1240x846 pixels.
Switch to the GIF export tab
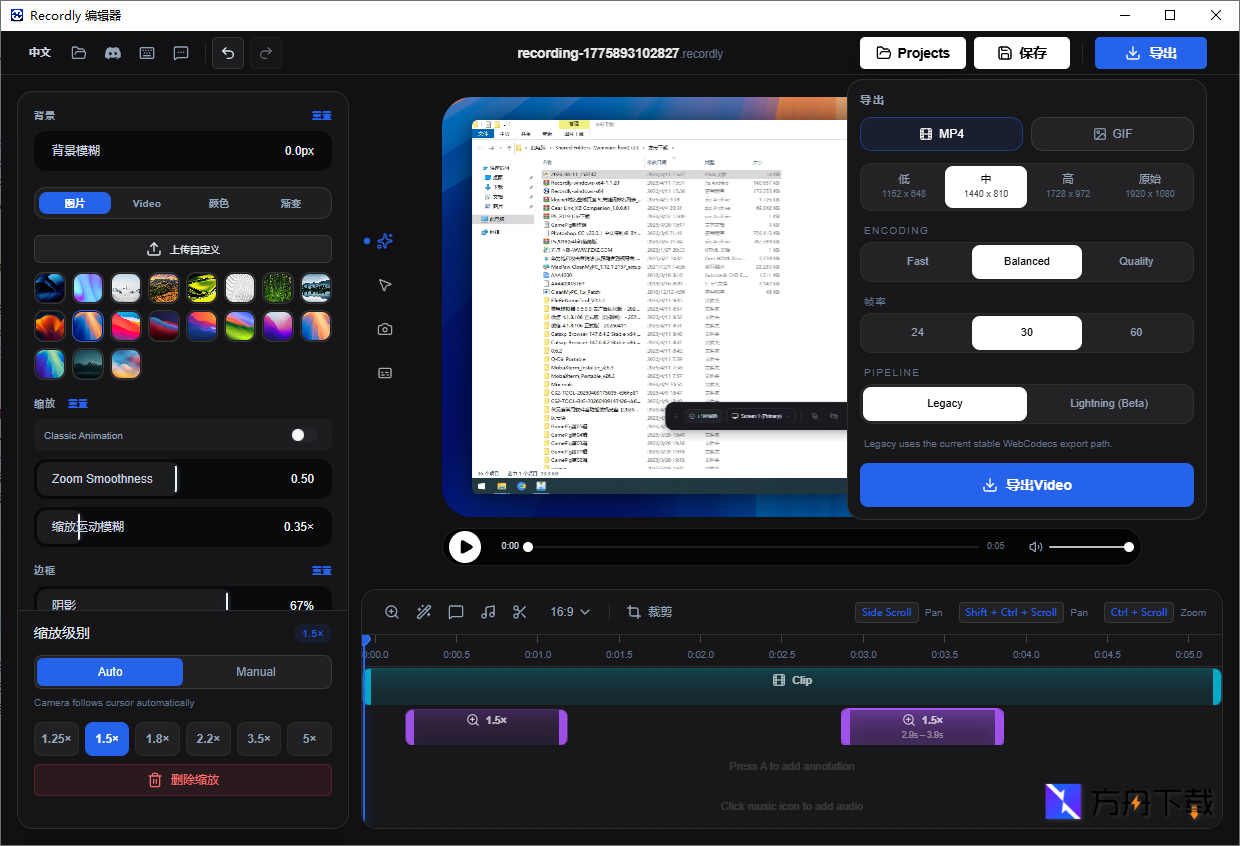1112,134
